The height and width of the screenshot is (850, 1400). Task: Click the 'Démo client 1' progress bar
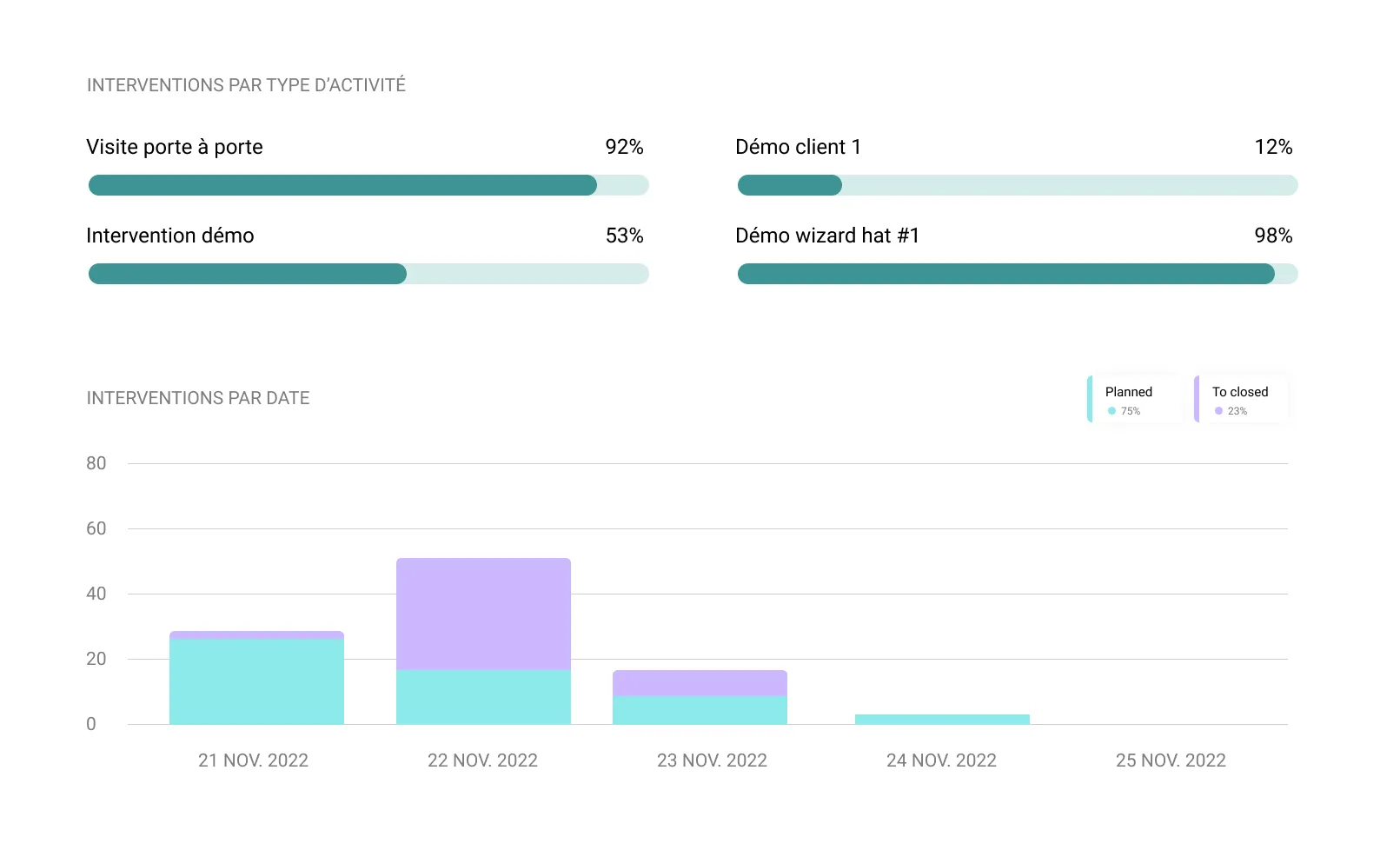pos(1017,185)
